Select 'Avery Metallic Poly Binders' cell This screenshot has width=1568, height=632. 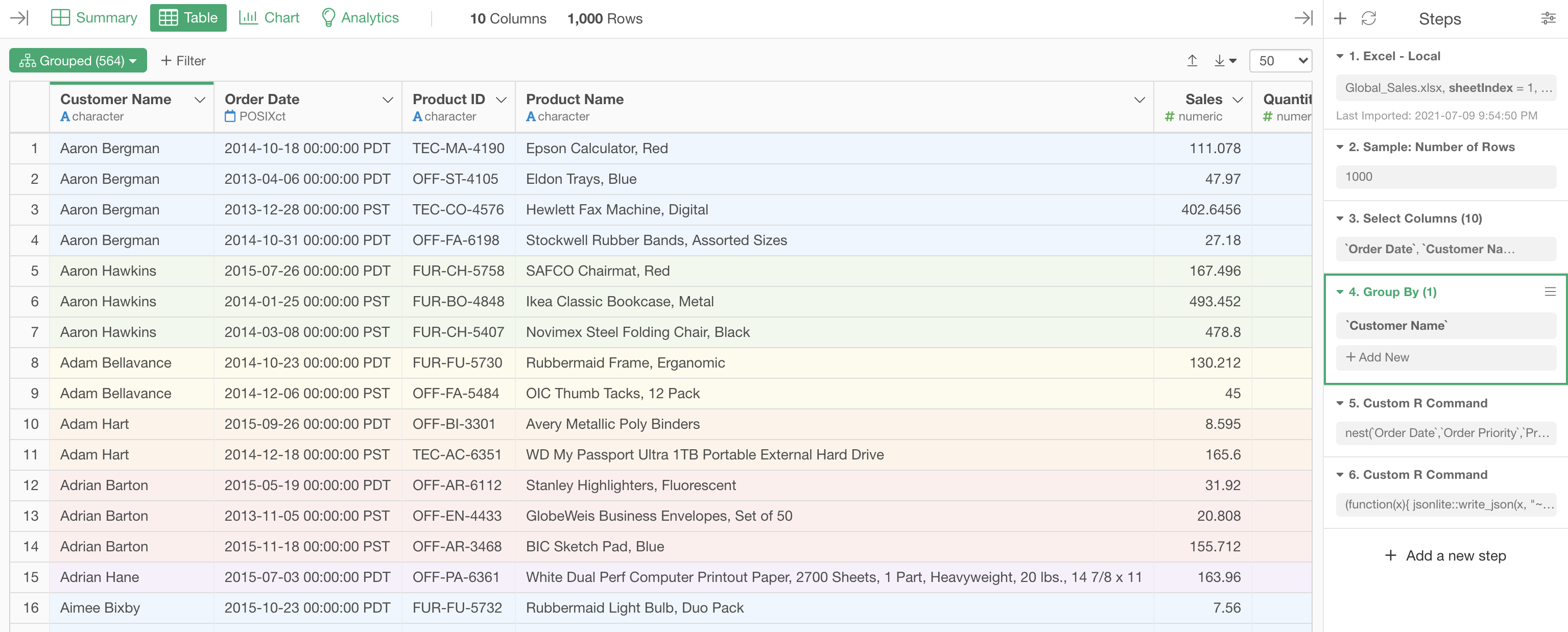point(834,424)
